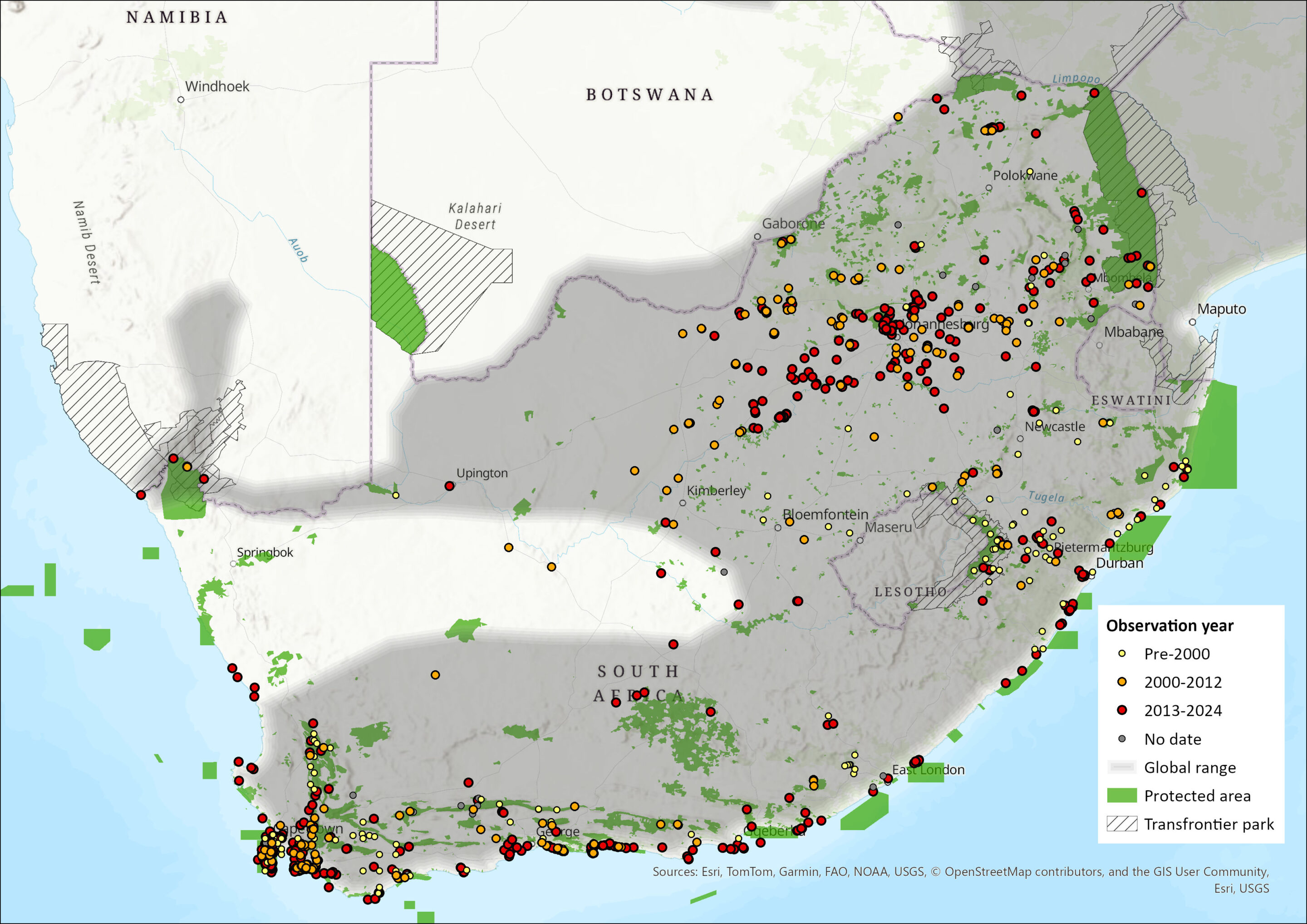Click the NAMIBIA country label
The width and height of the screenshot is (1307, 924).
(177, 18)
